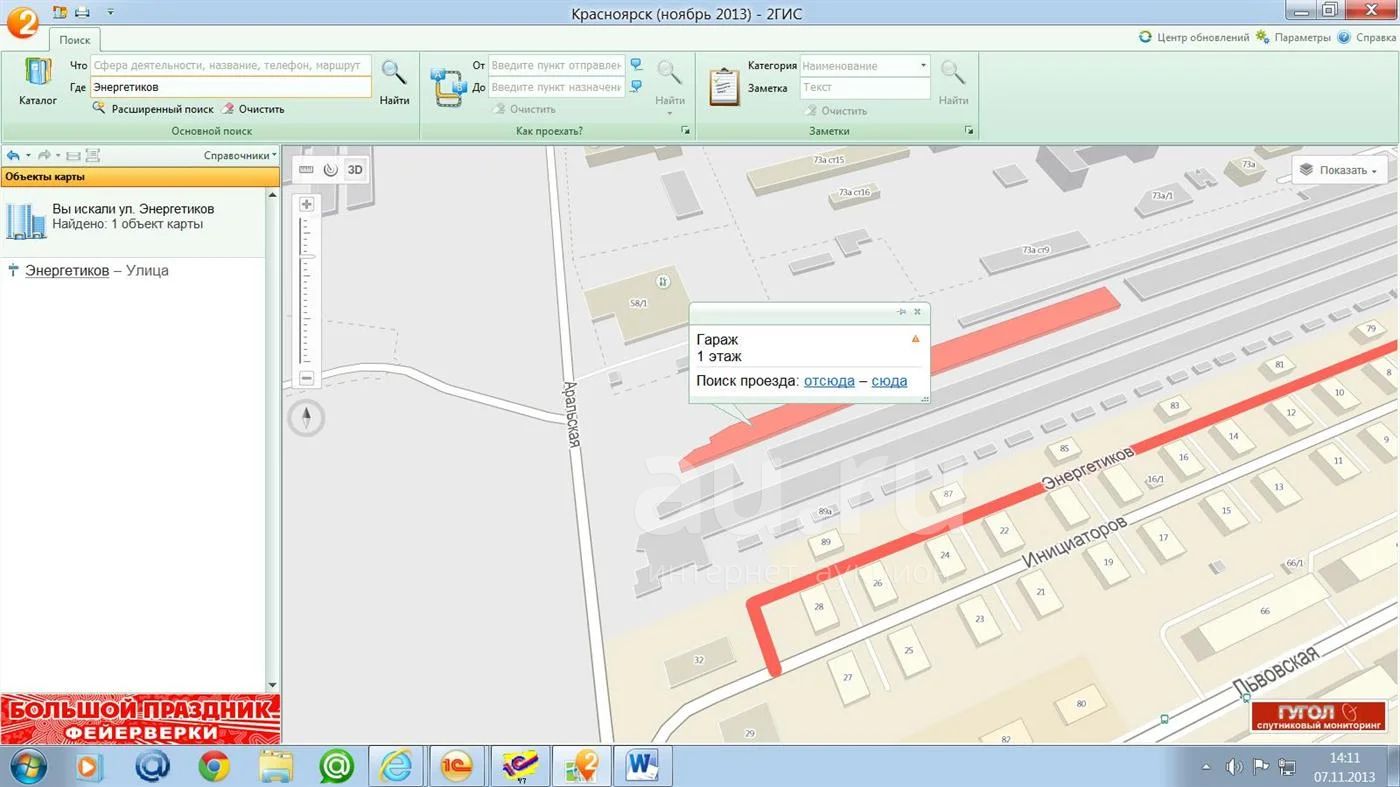Image resolution: width=1400 pixels, height=787 pixels.
Task: Click the Где field containing Энергетиков
Action: coord(231,87)
